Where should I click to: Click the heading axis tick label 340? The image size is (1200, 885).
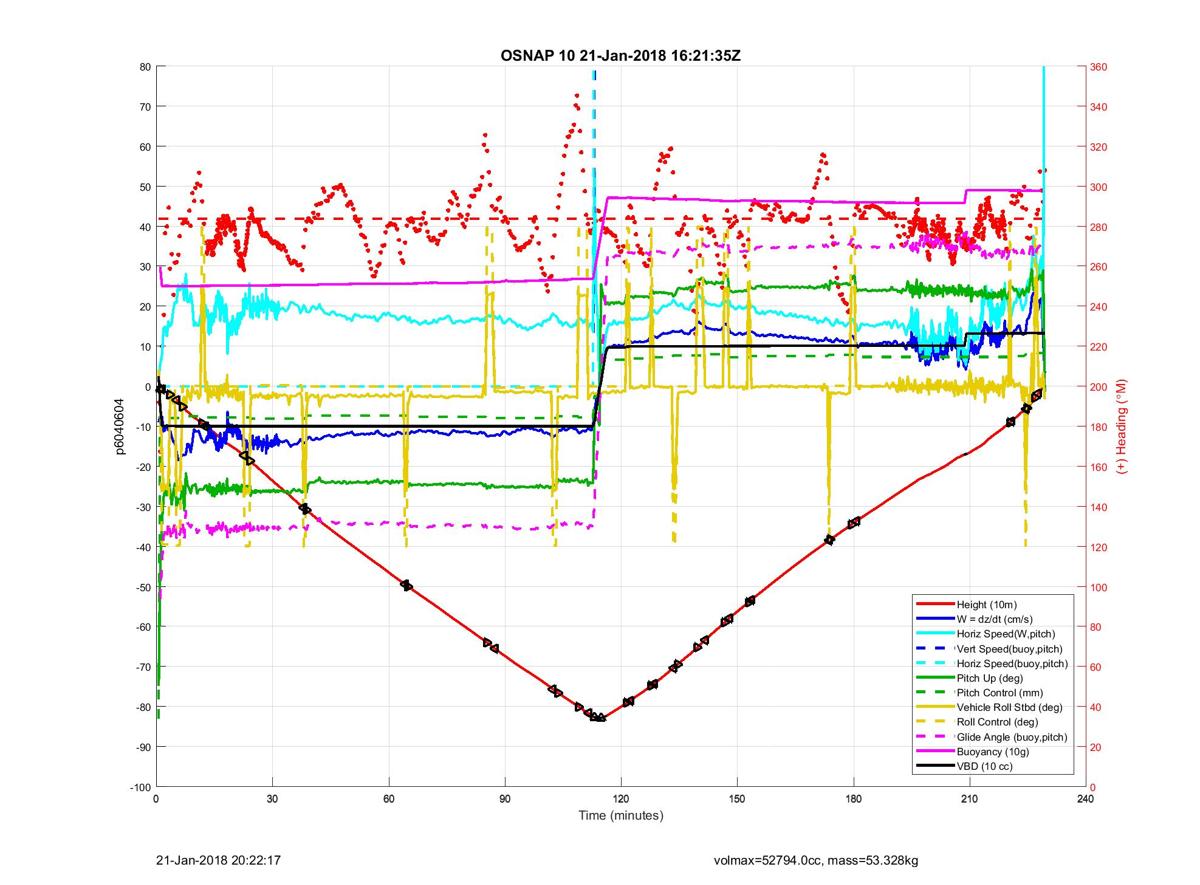1099,107
